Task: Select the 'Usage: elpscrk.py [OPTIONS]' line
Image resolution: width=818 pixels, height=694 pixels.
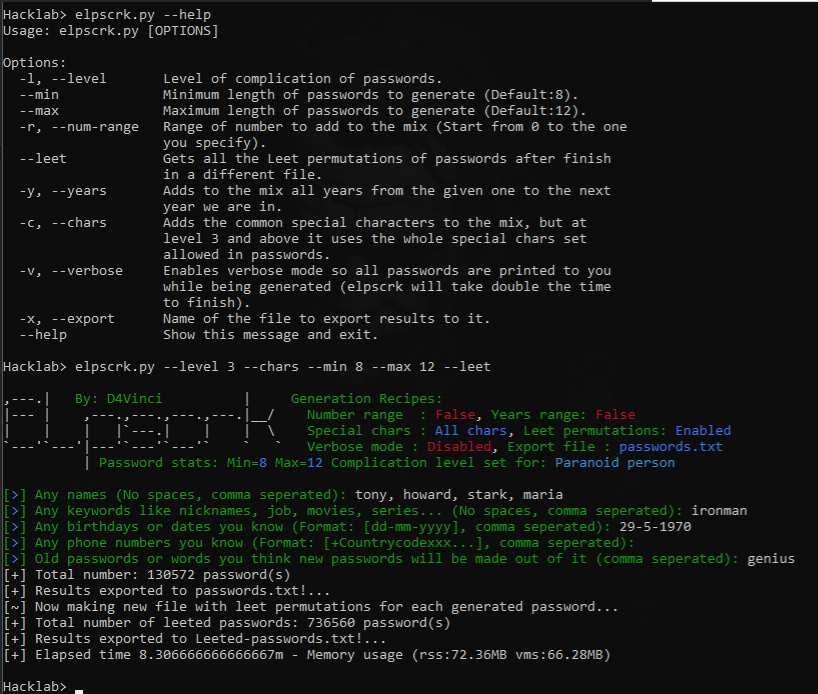Action: (111, 31)
